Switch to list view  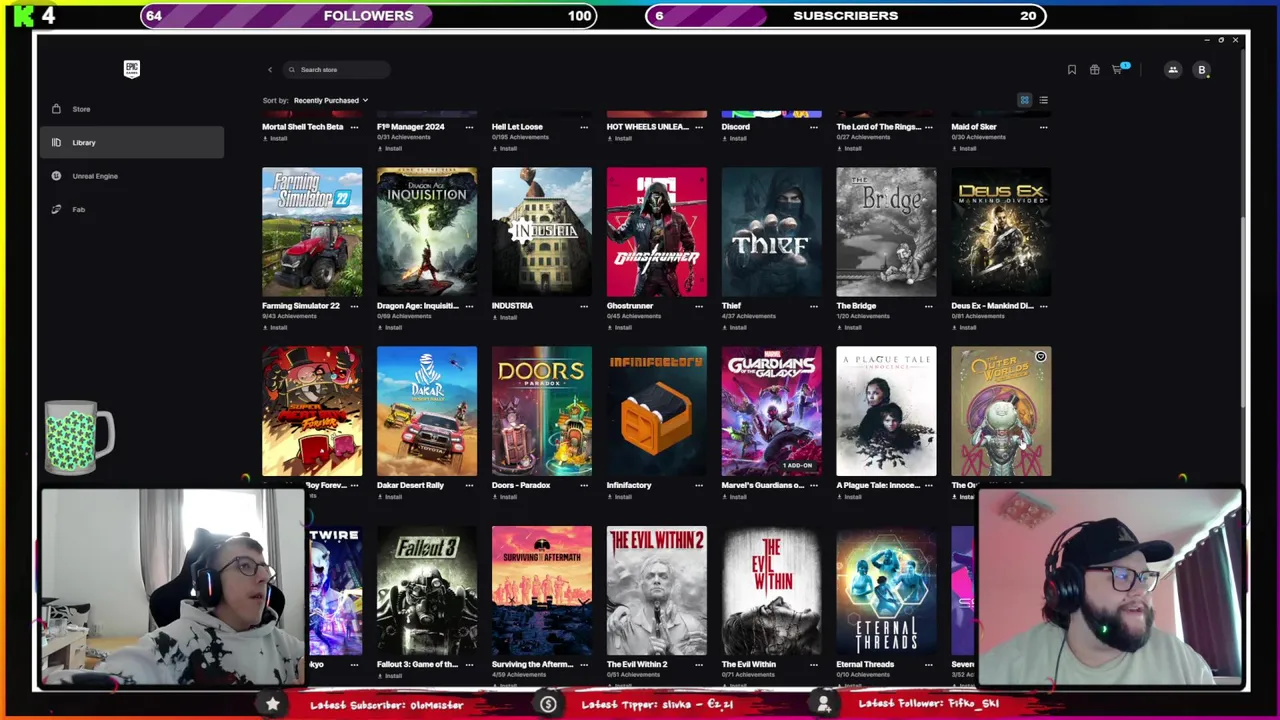tap(1043, 100)
